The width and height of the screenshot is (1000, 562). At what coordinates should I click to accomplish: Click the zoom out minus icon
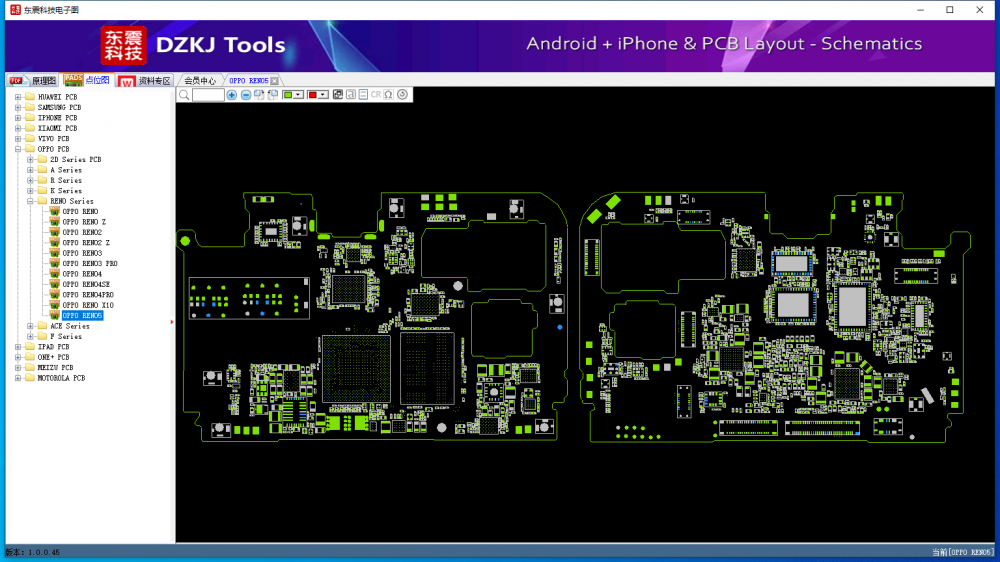click(x=246, y=95)
